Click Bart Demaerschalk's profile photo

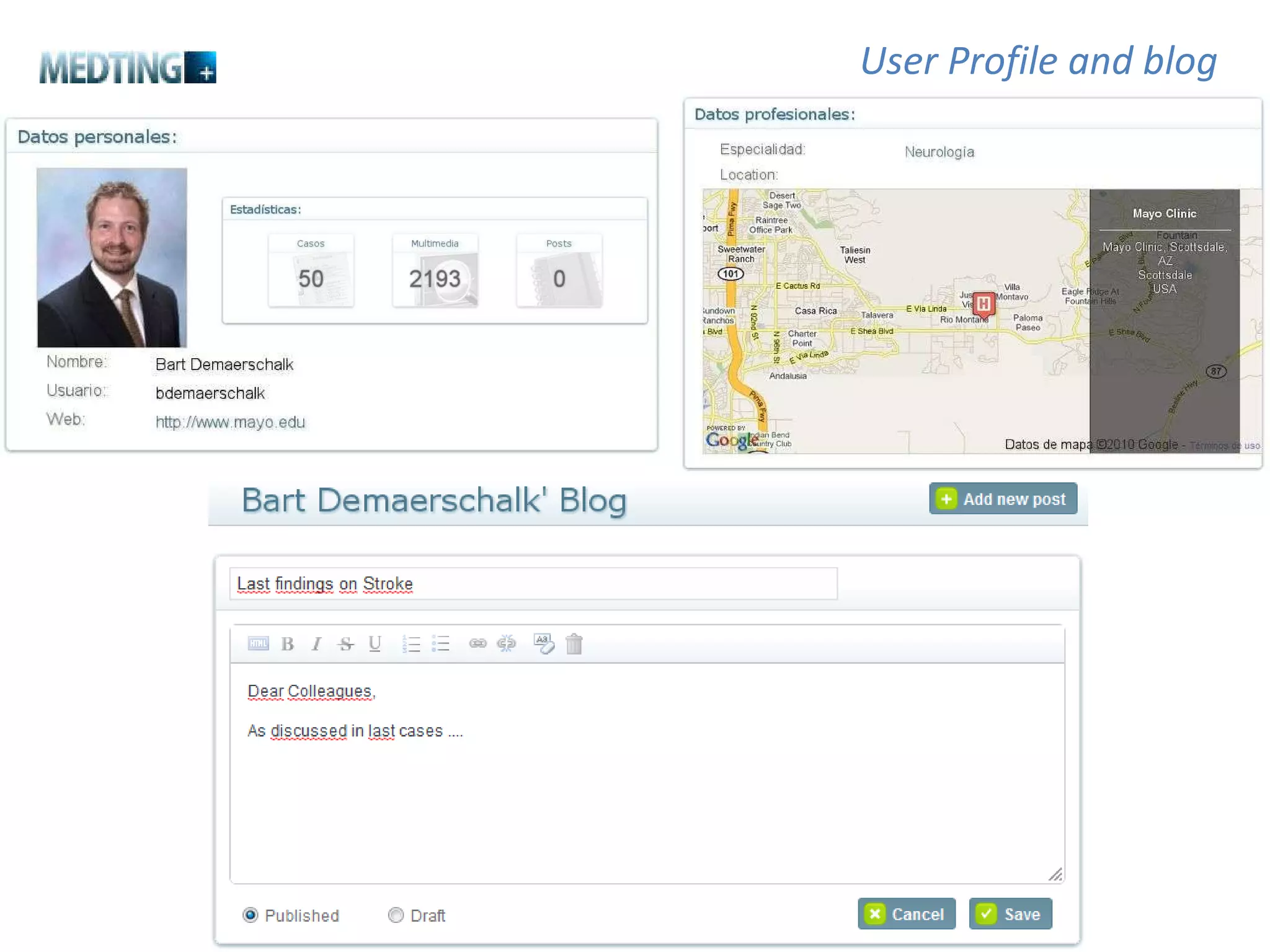112,257
